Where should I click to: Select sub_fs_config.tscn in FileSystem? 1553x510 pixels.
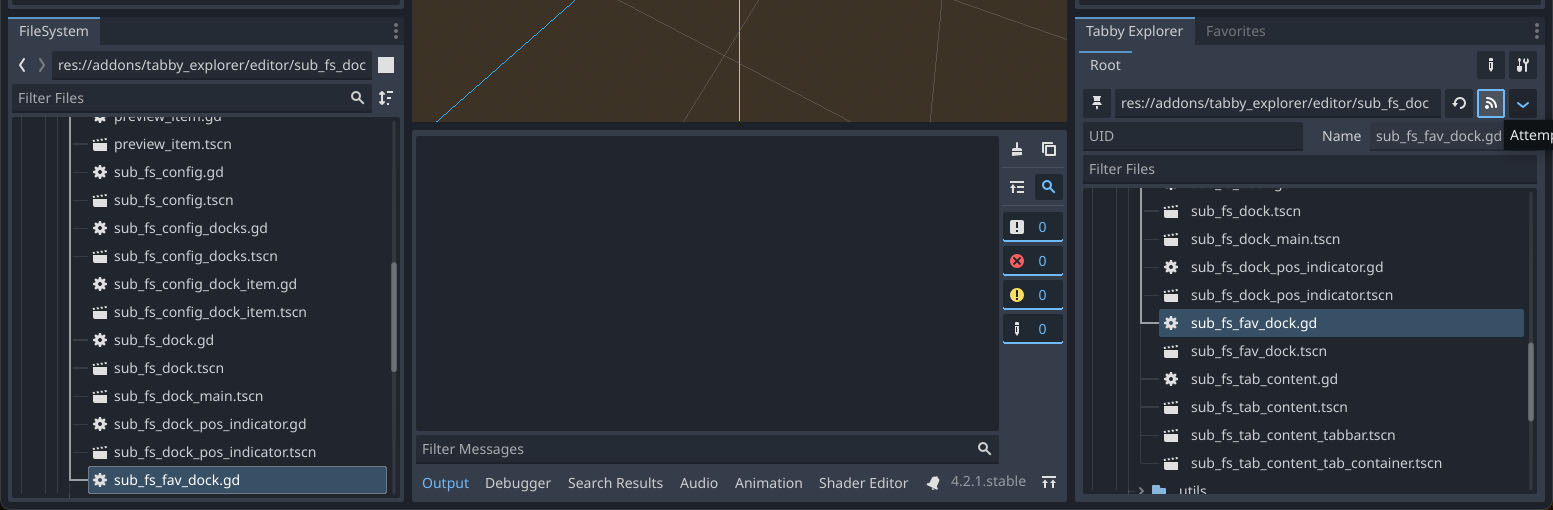[173, 200]
